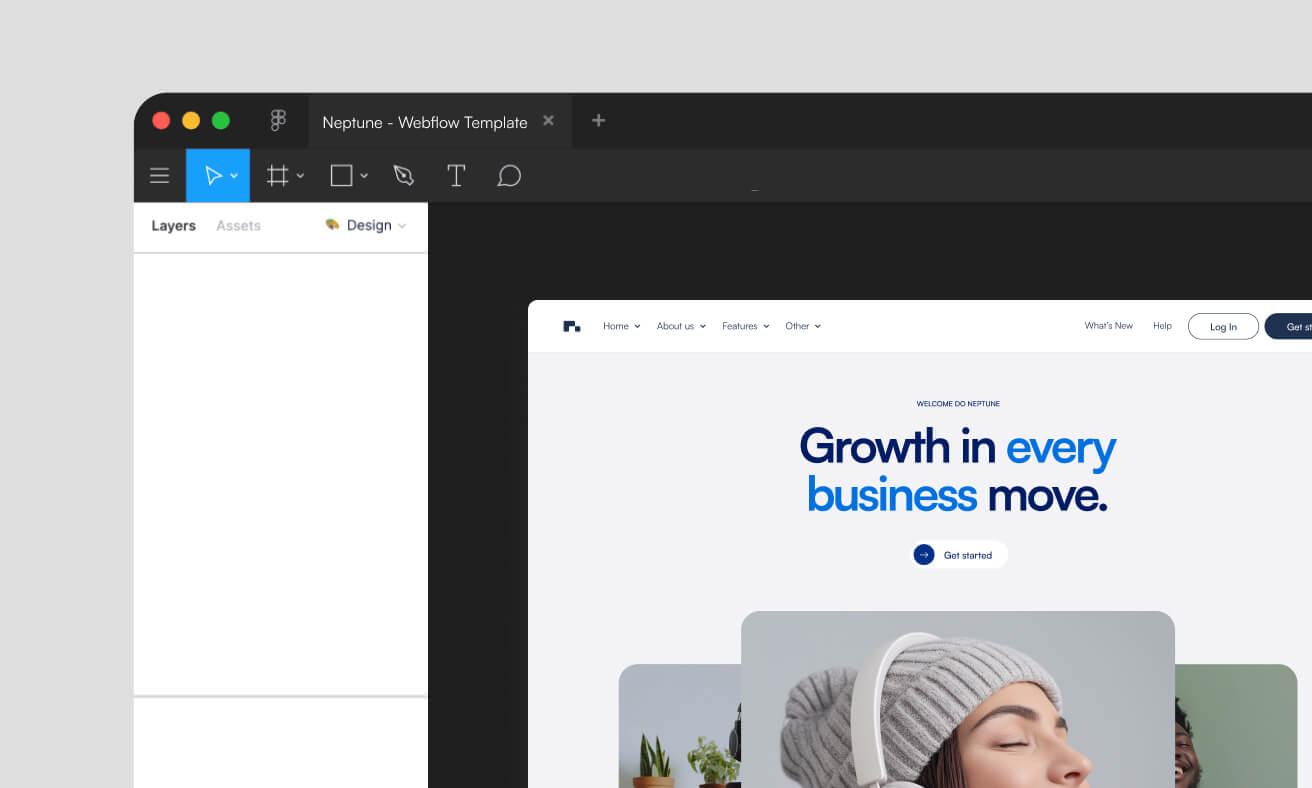This screenshot has width=1312, height=788.
Task: Select the Pen tool
Action: click(x=403, y=176)
